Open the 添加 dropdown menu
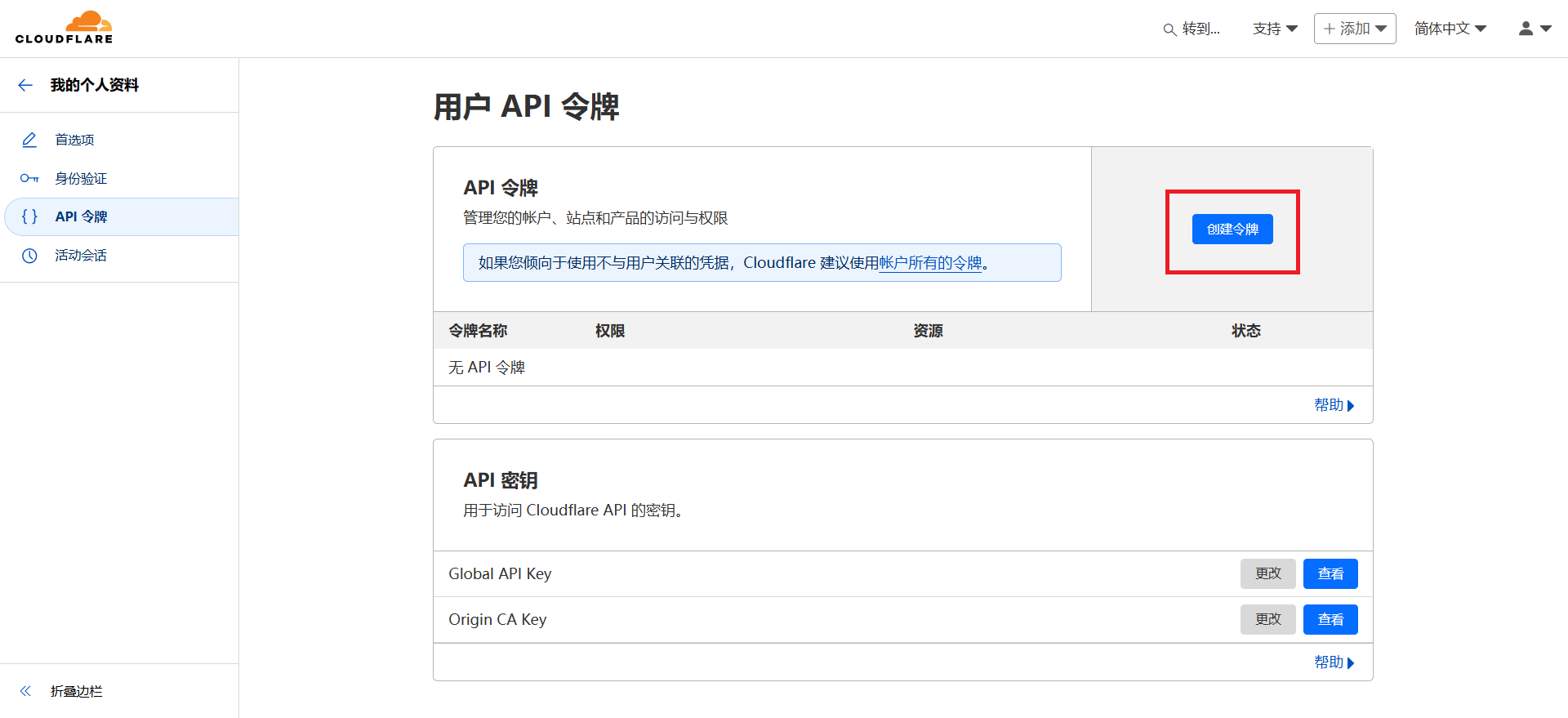 point(1354,29)
